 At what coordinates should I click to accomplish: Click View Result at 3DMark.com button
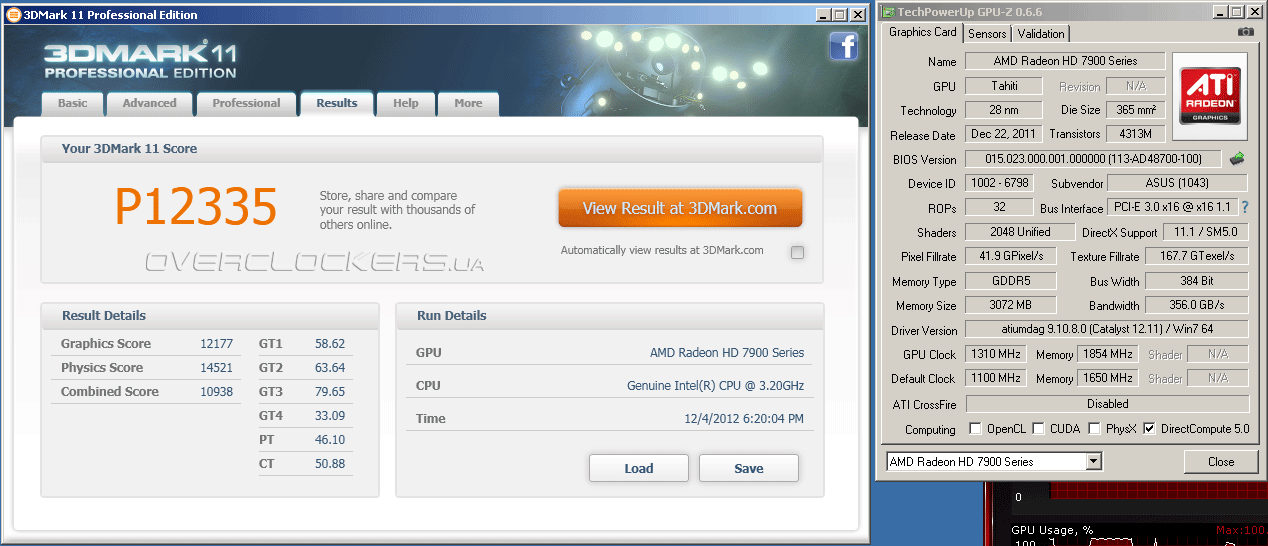coord(680,208)
